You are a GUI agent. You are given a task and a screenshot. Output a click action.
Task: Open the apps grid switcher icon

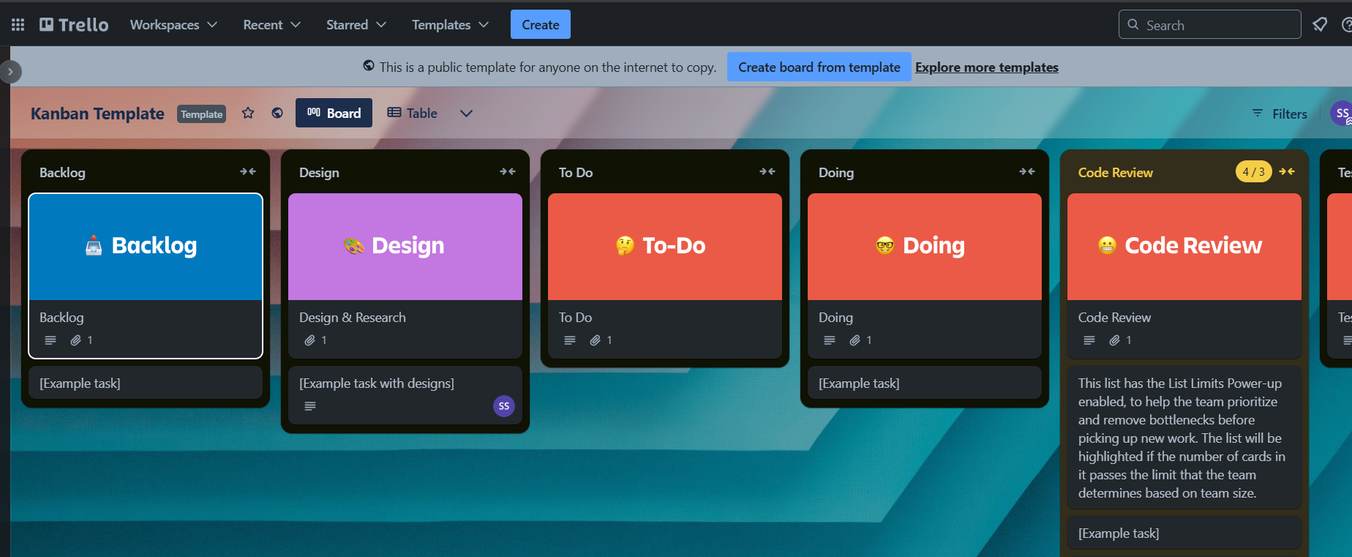(x=18, y=25)
